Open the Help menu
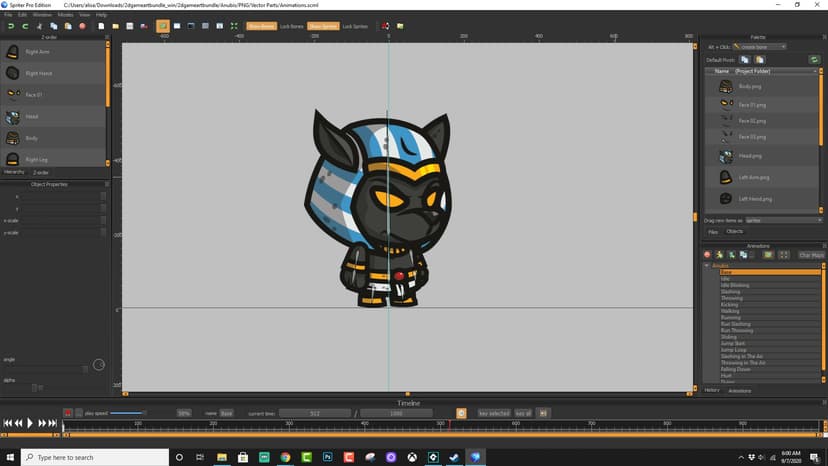Screen dimensions: 828x466 101,15
